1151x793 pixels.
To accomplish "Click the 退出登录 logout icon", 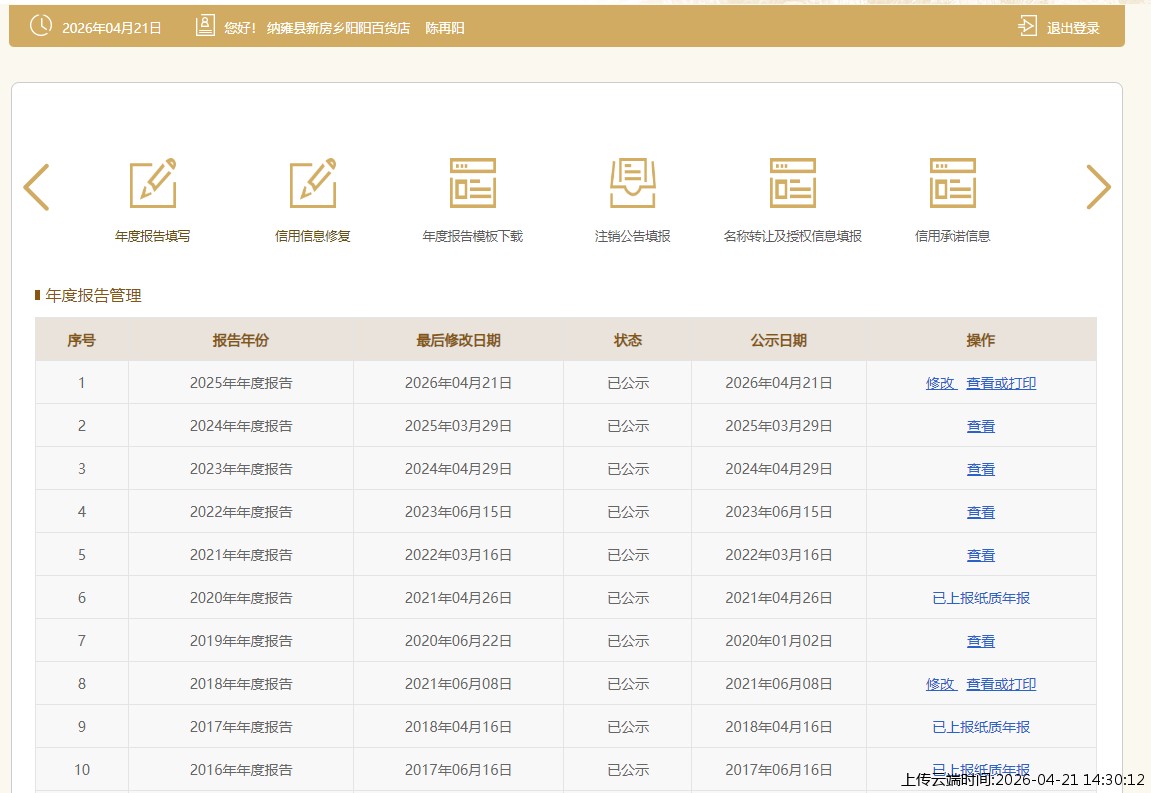I will [1028, 27].
